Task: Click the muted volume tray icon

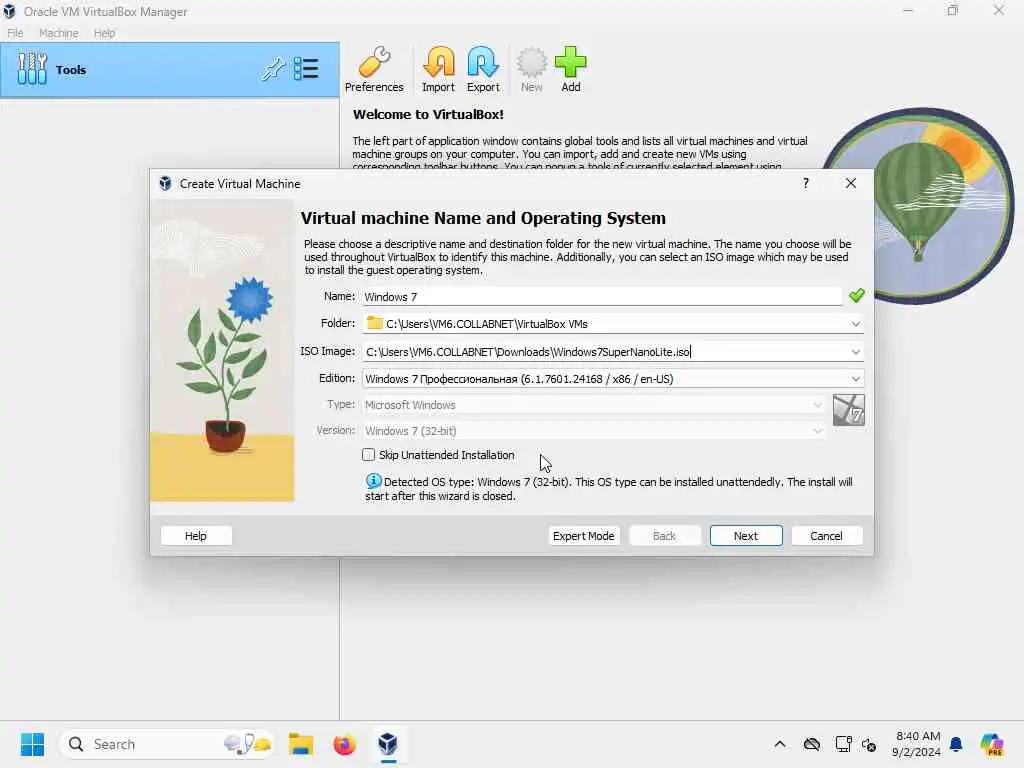Action: click(x=869, y=744)
